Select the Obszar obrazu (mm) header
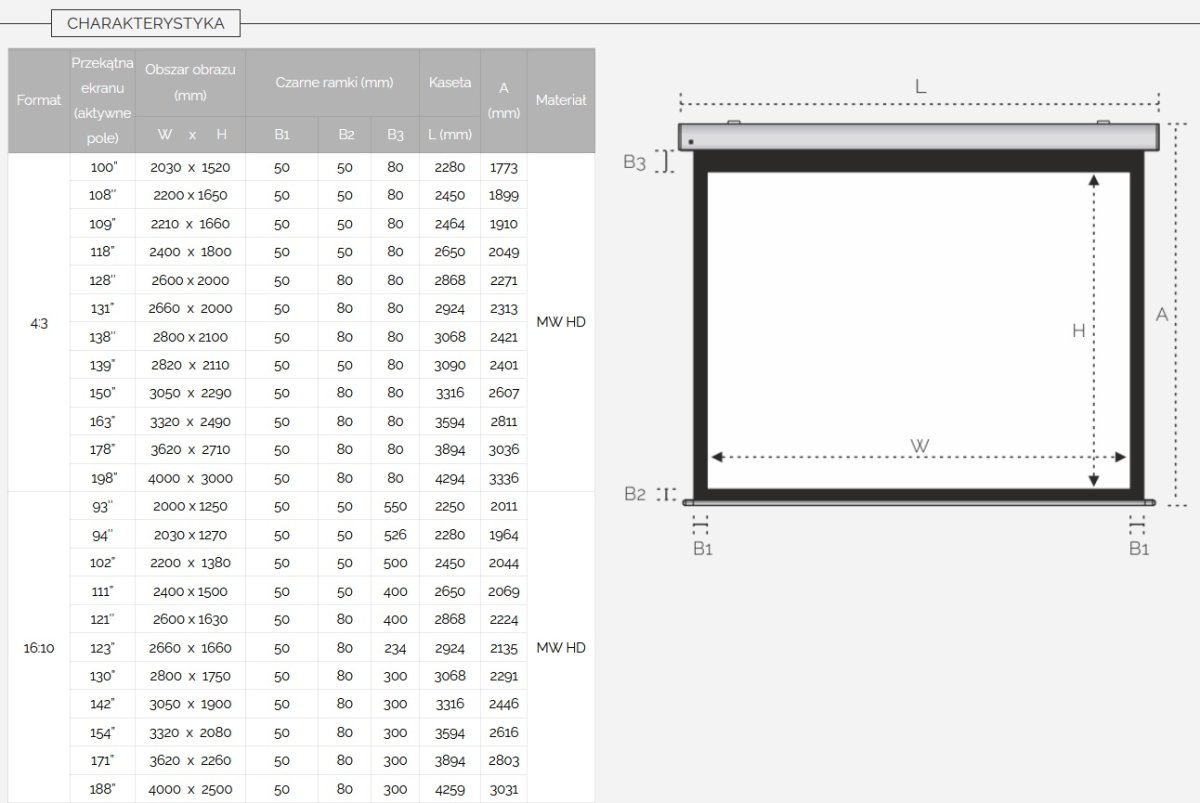 190,82
